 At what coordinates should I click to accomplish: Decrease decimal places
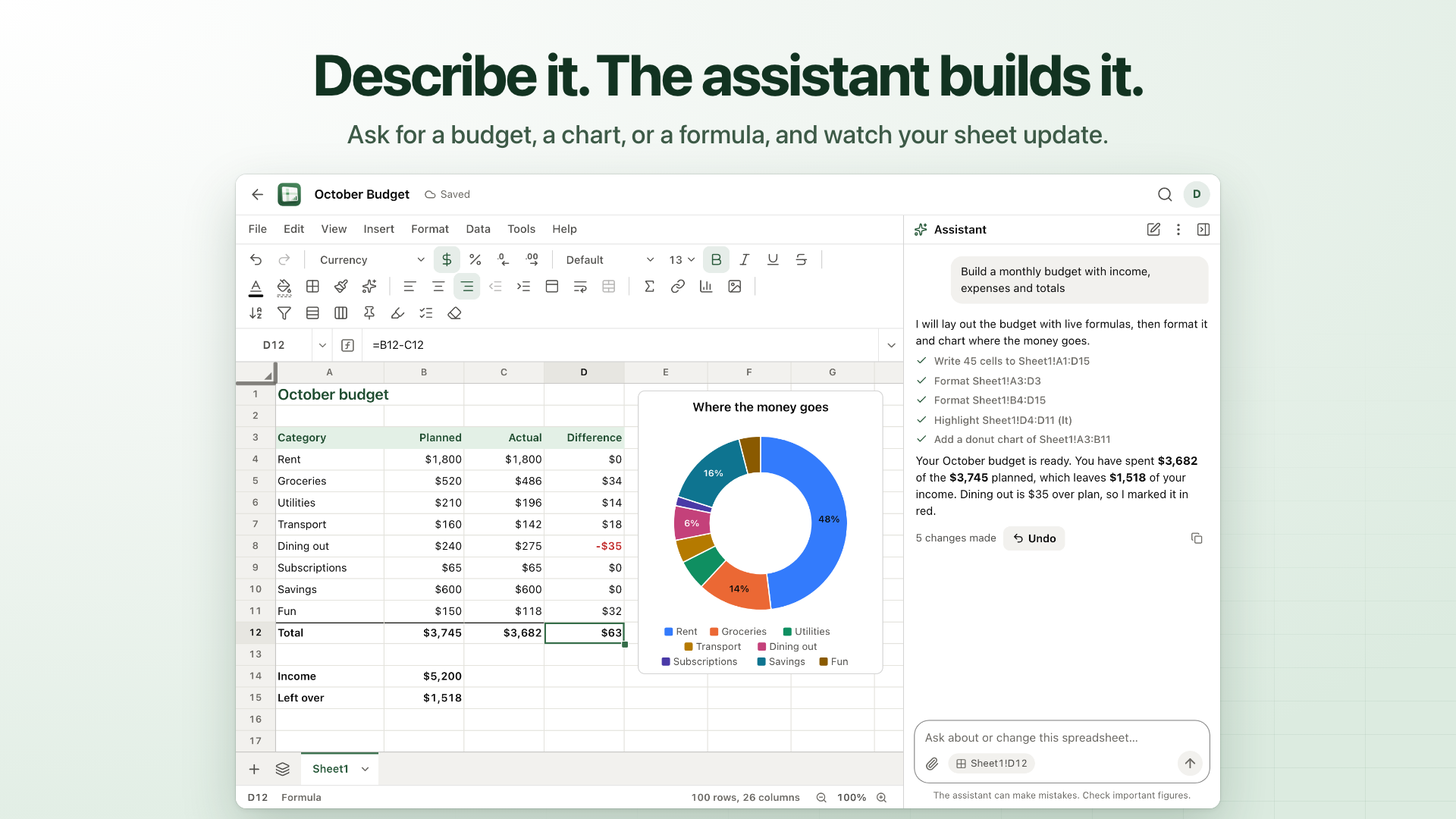pos(504,259)
